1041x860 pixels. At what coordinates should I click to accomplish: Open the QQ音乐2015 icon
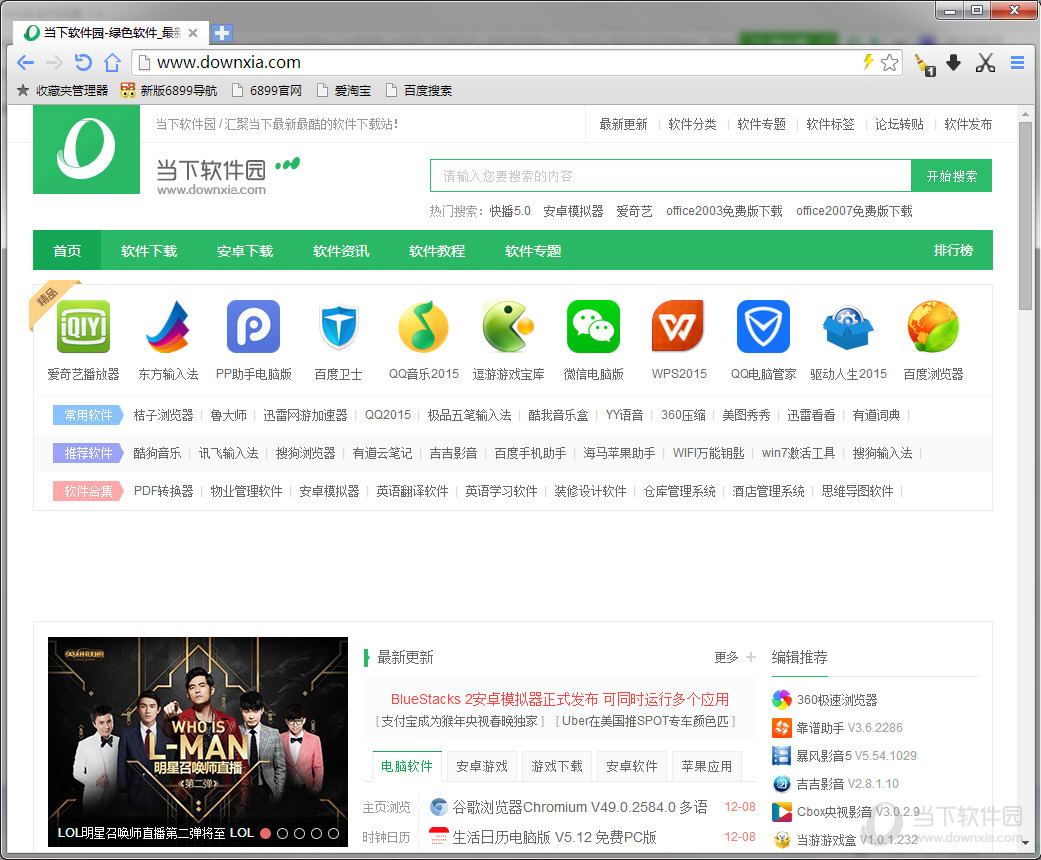424,326
